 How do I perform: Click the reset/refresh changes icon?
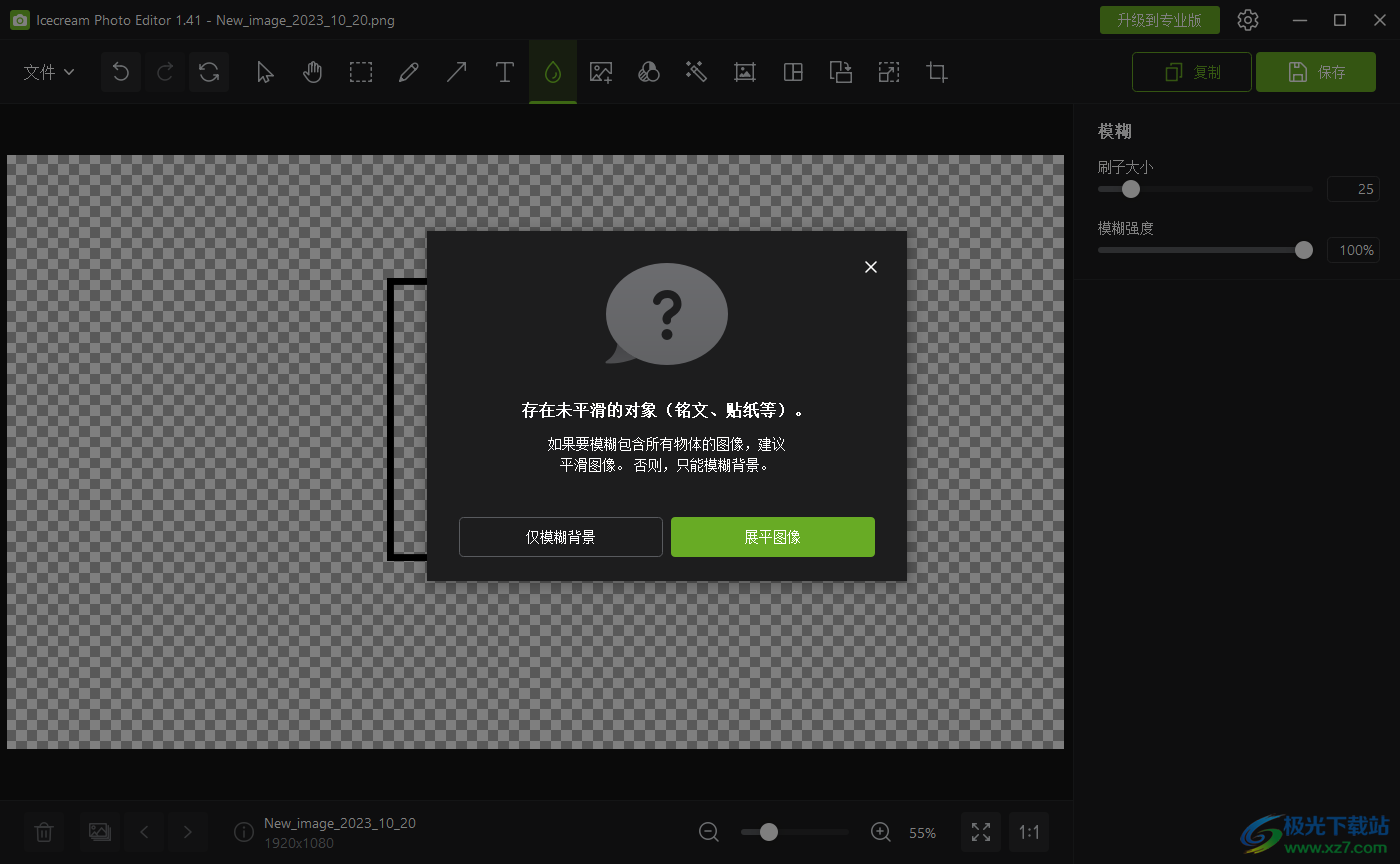coord(209,72)
